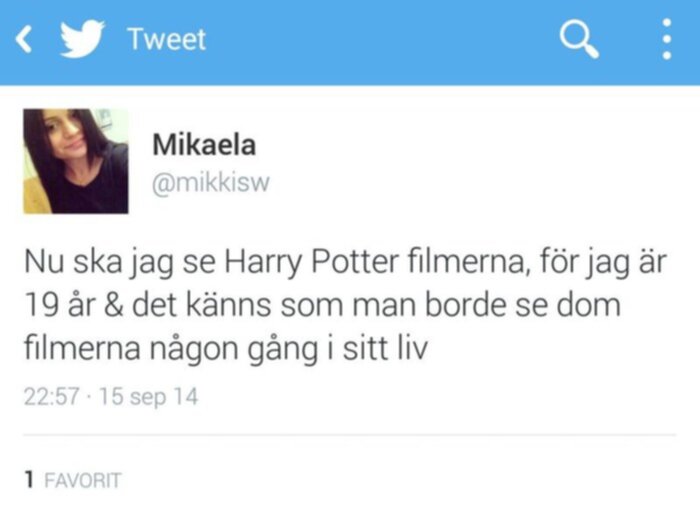The height and width of the screenshot is (514, 700).
Task: Open search with the magnifier icon
Action: click(579, 39)
